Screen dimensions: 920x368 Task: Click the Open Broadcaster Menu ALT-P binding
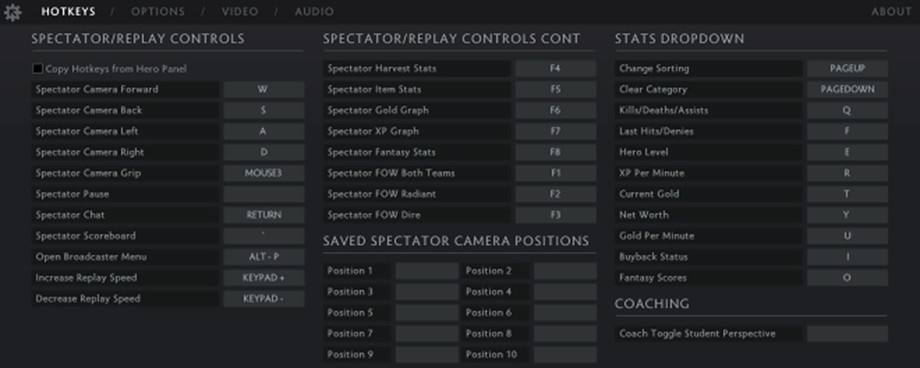tap(263, 256)
